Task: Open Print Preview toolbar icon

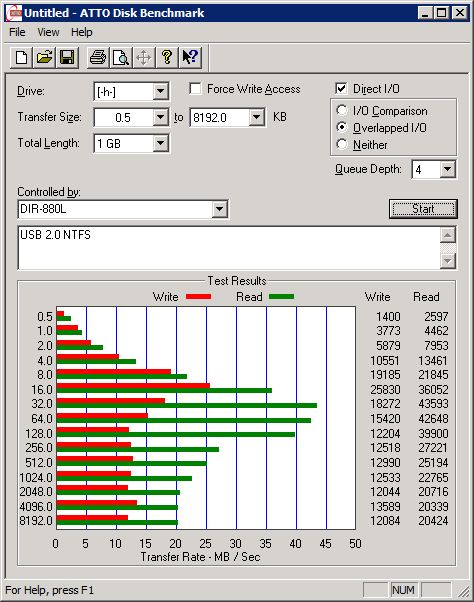Action: click(121, 58)
